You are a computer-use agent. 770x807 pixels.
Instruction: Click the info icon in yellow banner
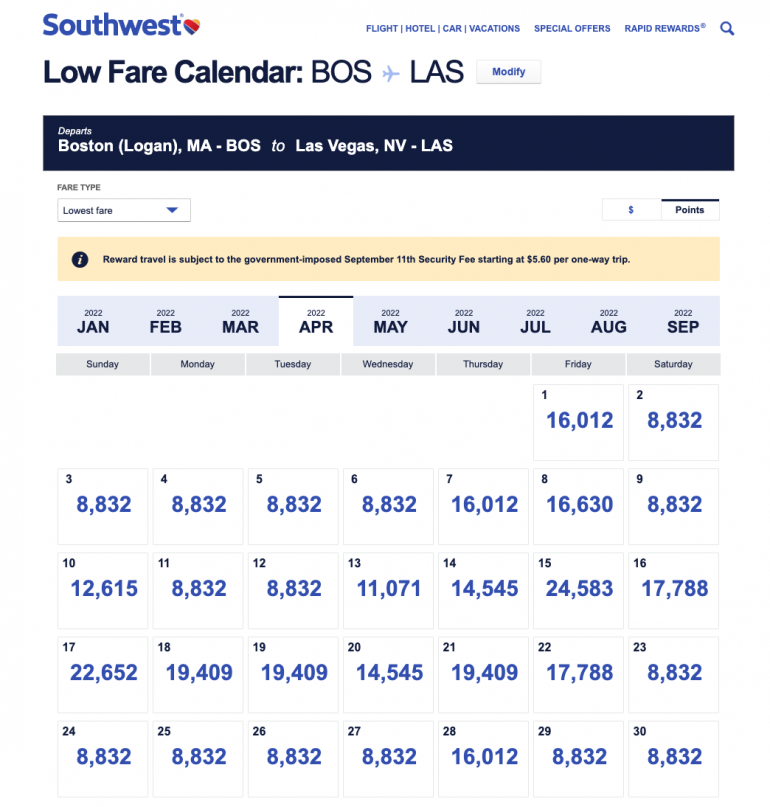click(x=79, y=259)
